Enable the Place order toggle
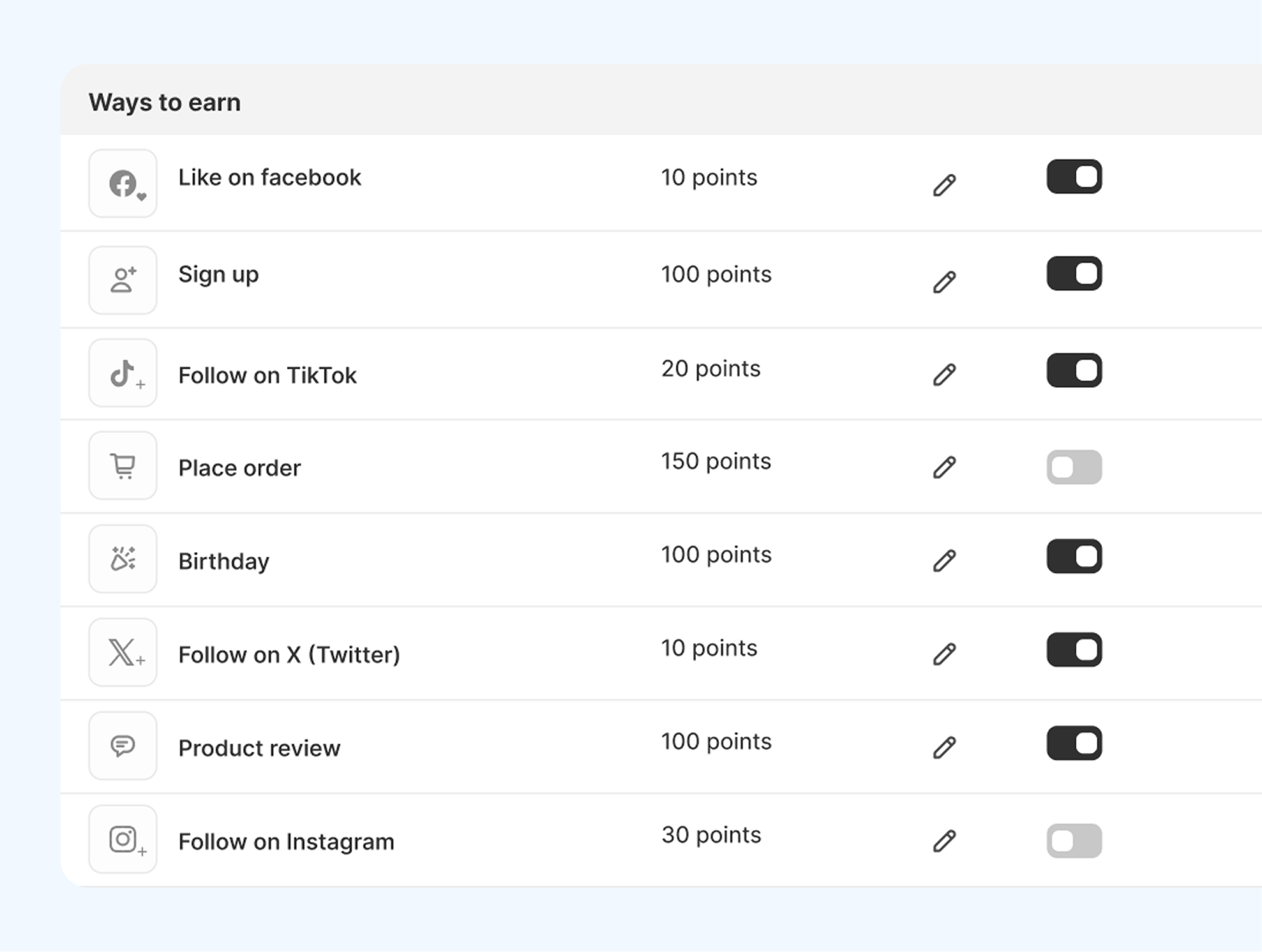 pyautogui.click(x=1074, y=467)
